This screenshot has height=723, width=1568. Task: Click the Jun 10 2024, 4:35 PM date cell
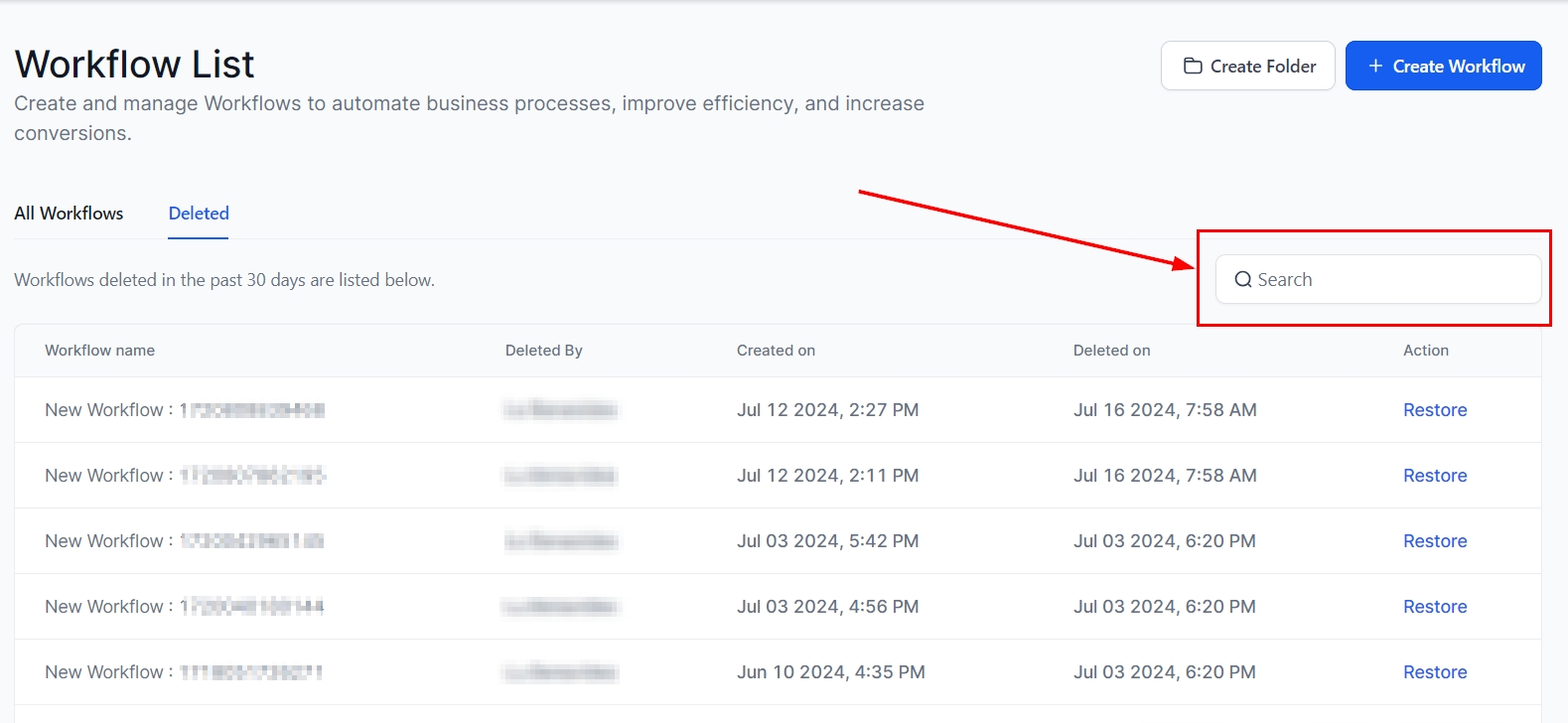(830, 672)
